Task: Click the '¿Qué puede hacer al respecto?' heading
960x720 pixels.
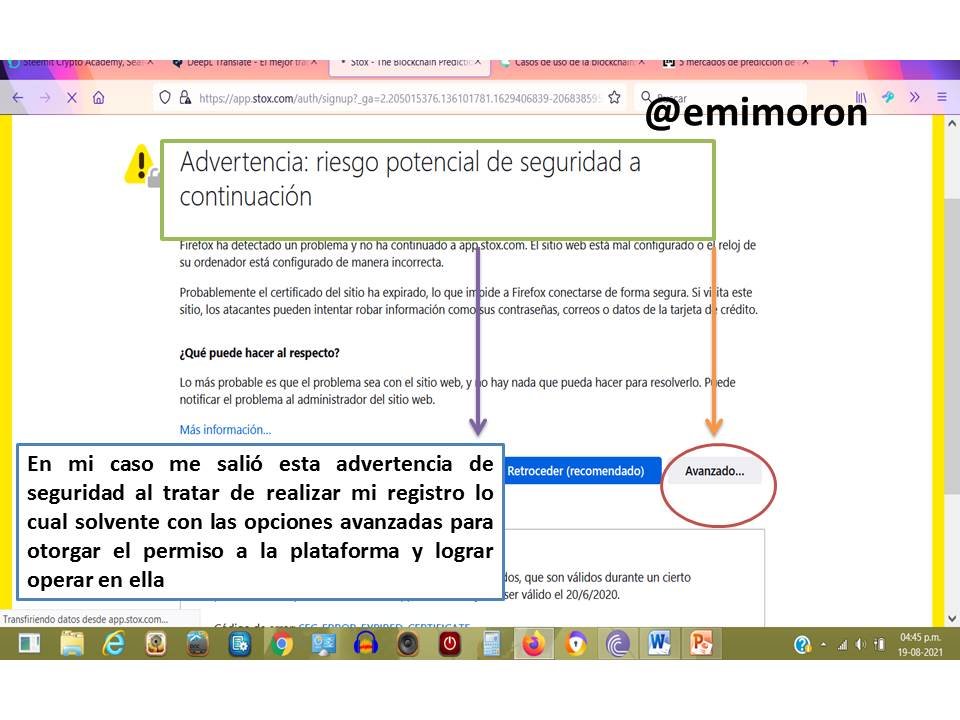Action: (x=259, y=353)
